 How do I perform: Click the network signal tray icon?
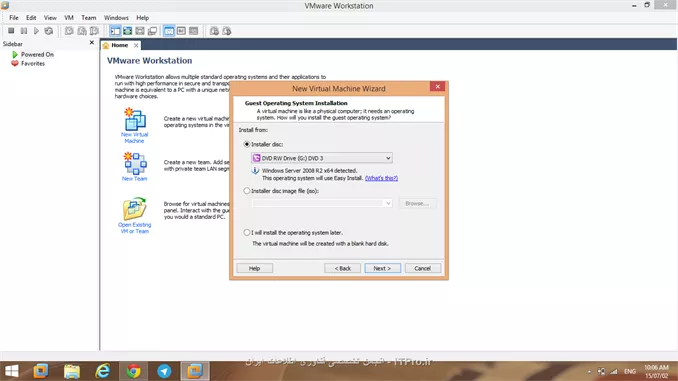[x=614, y=371]
